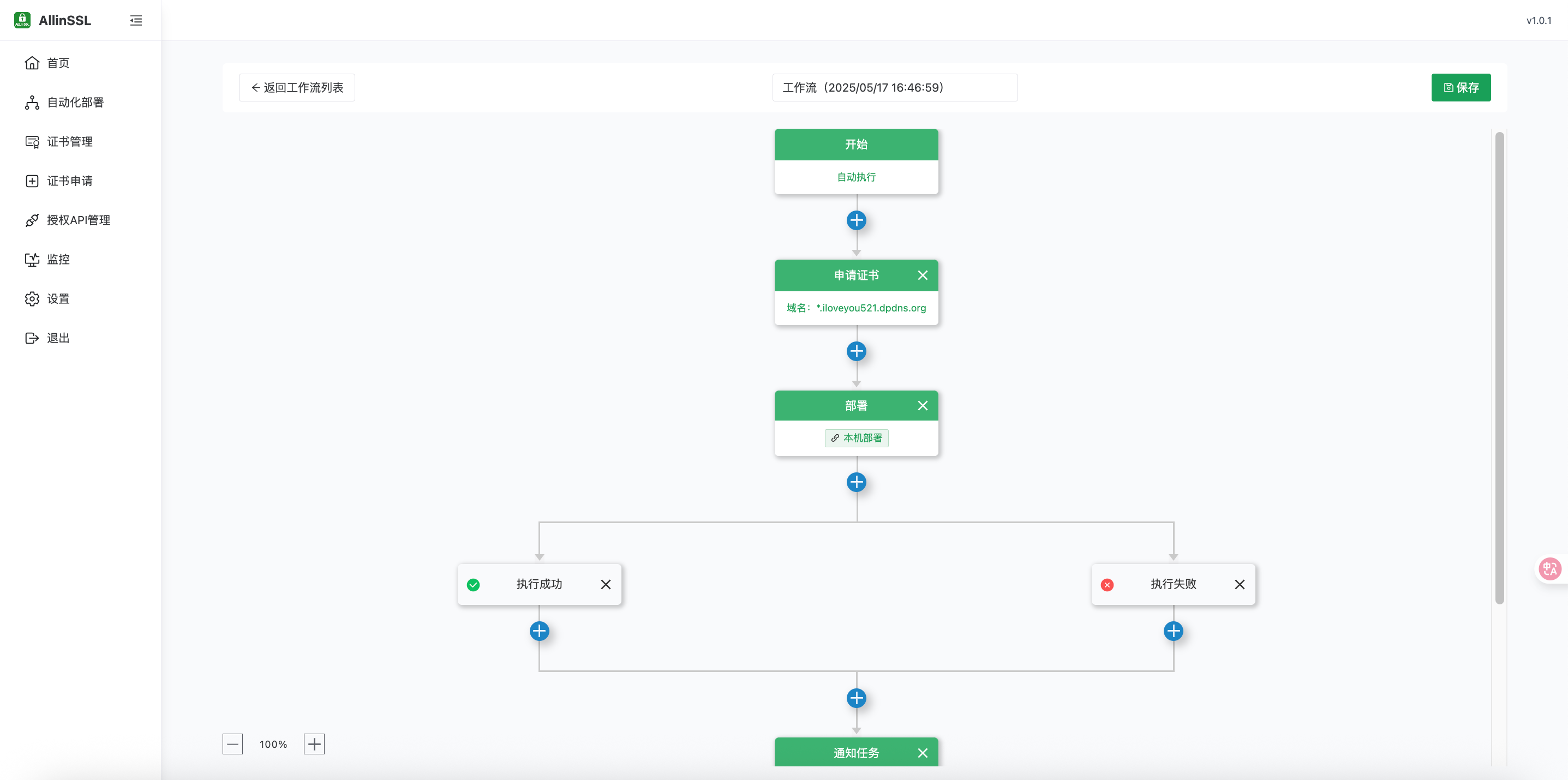Click the 保存 button
The image size is (1568, 780).
(1461, 88)
